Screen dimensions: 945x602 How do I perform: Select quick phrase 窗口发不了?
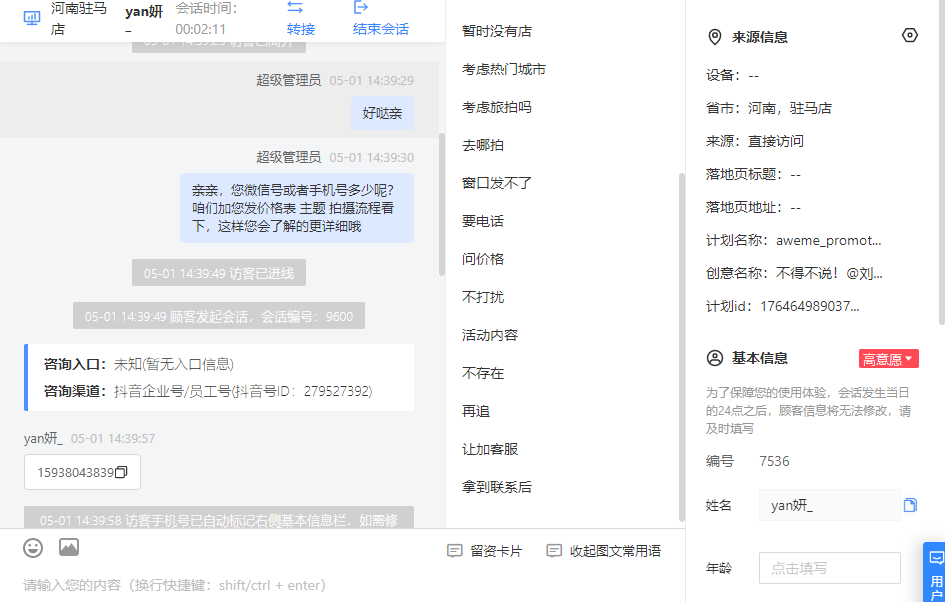497,183
